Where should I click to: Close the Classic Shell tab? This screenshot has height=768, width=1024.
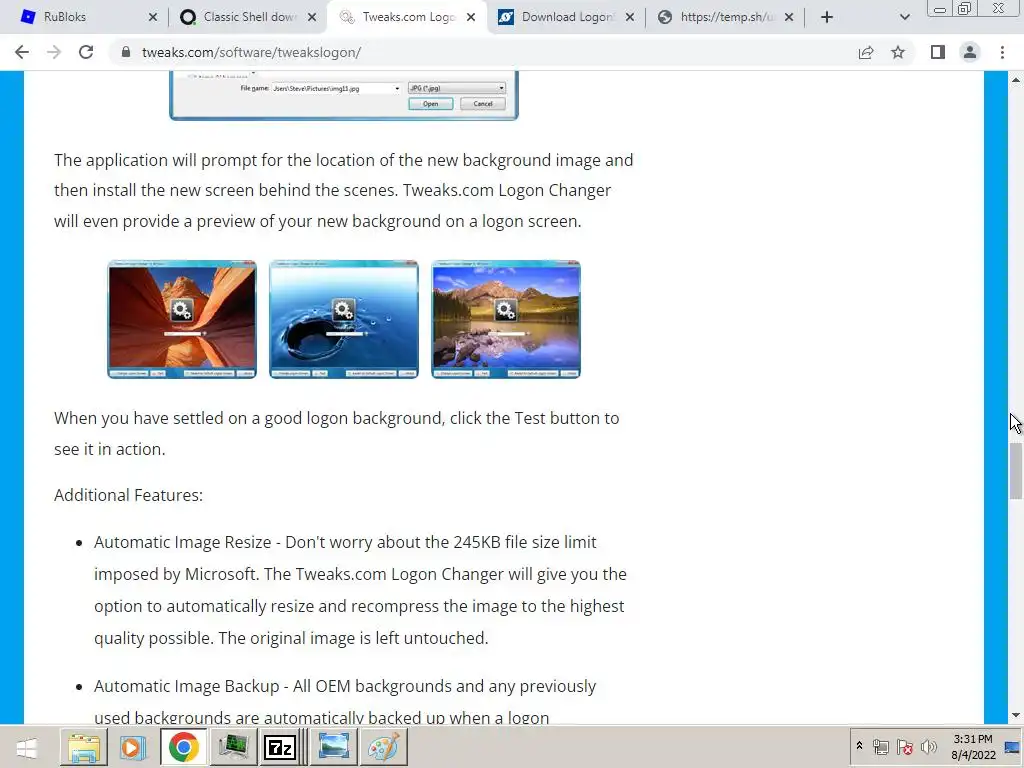[x=312, y=17]
